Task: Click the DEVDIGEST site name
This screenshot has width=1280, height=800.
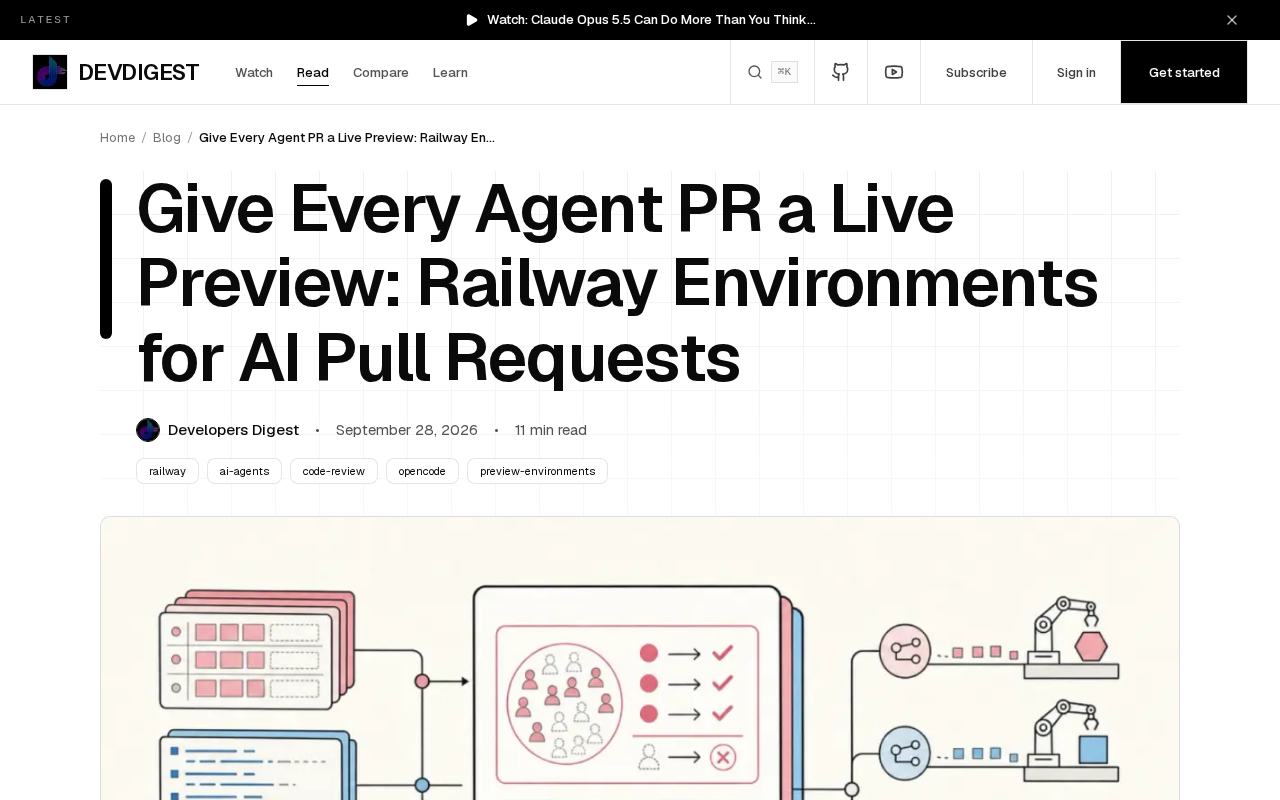Action: tap(139, 72)
